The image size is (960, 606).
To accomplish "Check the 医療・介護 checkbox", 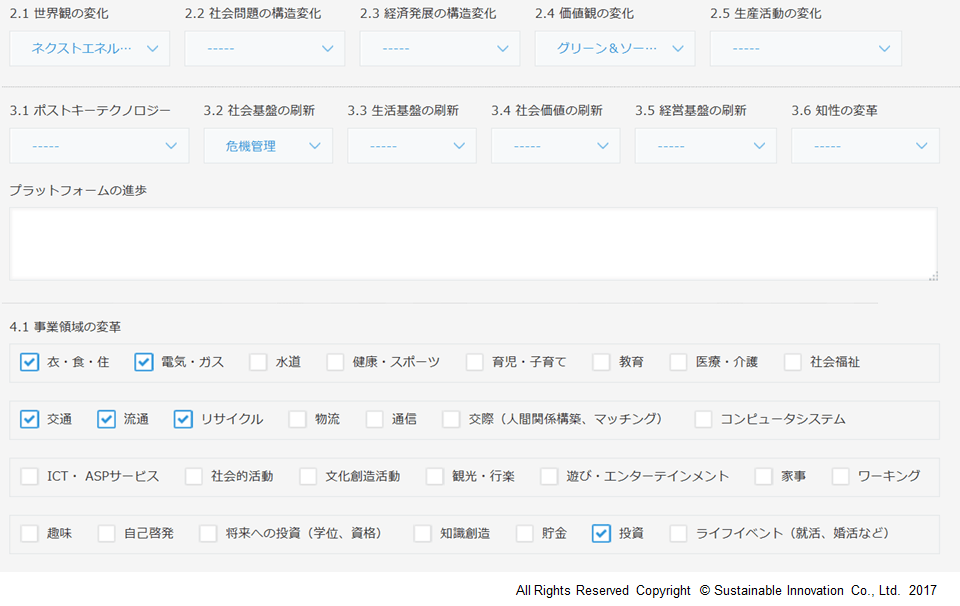I will coord(679,362).
